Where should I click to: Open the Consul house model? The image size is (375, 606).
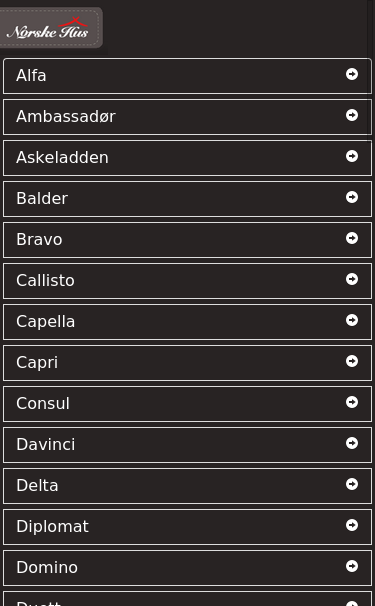coord(188,404)
